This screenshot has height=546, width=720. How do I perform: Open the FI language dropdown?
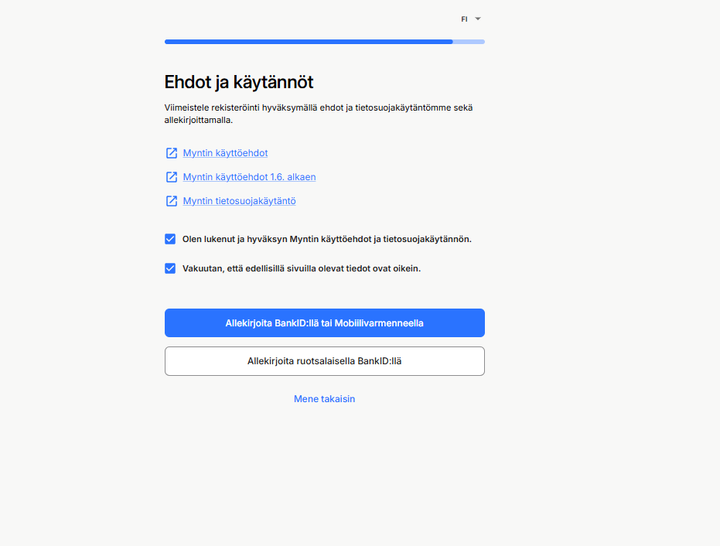[x=471, y=19]
